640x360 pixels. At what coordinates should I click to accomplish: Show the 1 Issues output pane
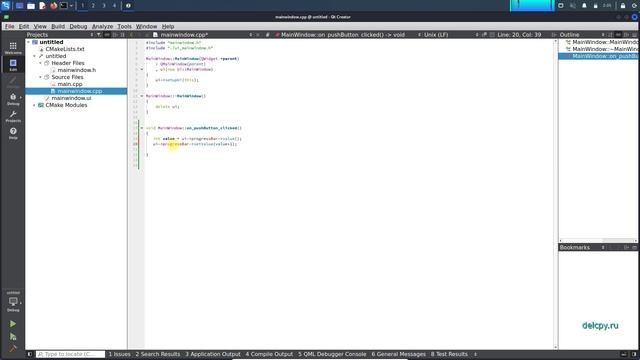(x=120, y=354)
